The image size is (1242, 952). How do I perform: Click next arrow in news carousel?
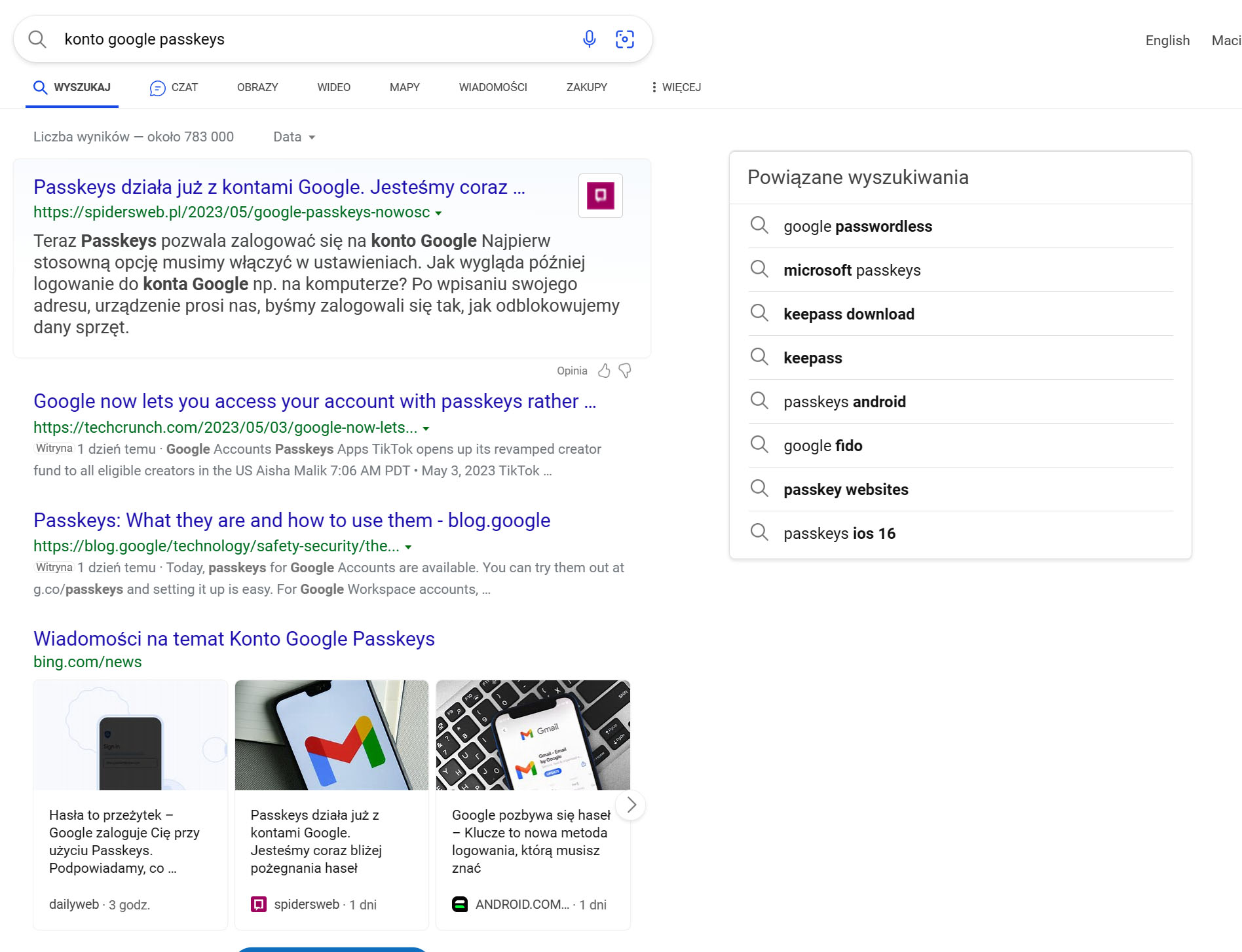[631, 805]
